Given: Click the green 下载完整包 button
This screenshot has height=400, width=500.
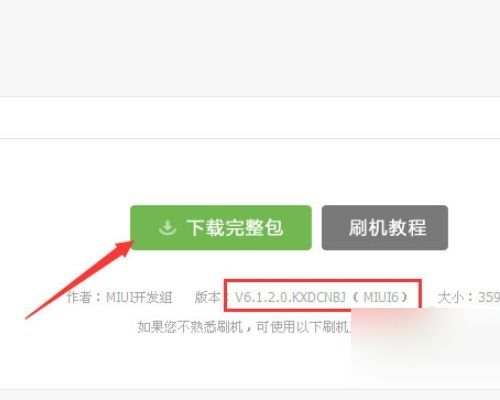Looking at the screenshot, I should 221,228.
